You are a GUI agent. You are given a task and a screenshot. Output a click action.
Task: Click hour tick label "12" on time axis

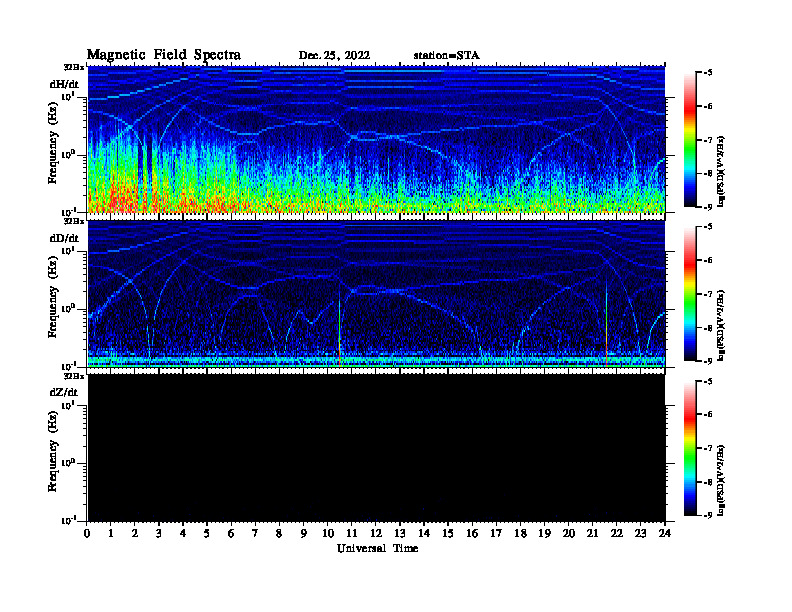[376, 534]
